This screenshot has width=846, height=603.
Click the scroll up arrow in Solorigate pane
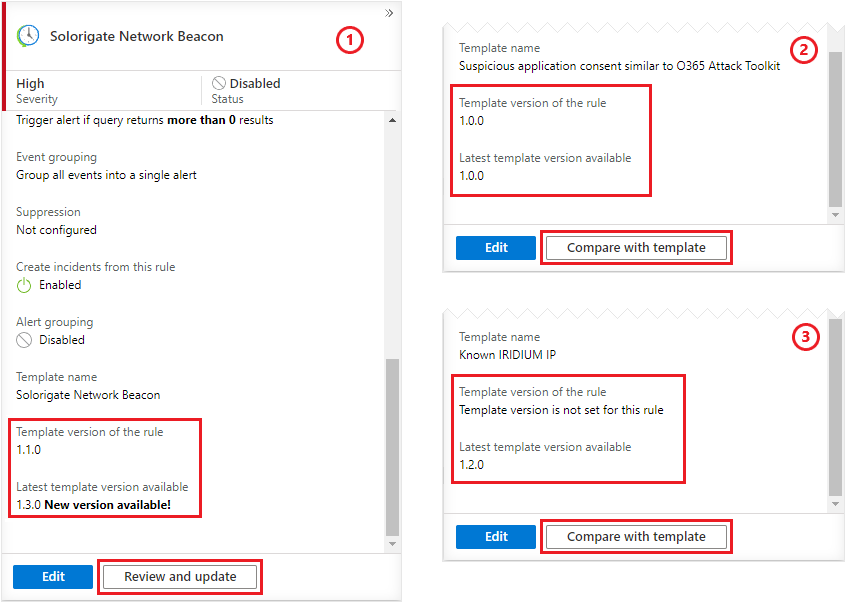point(393,120)
